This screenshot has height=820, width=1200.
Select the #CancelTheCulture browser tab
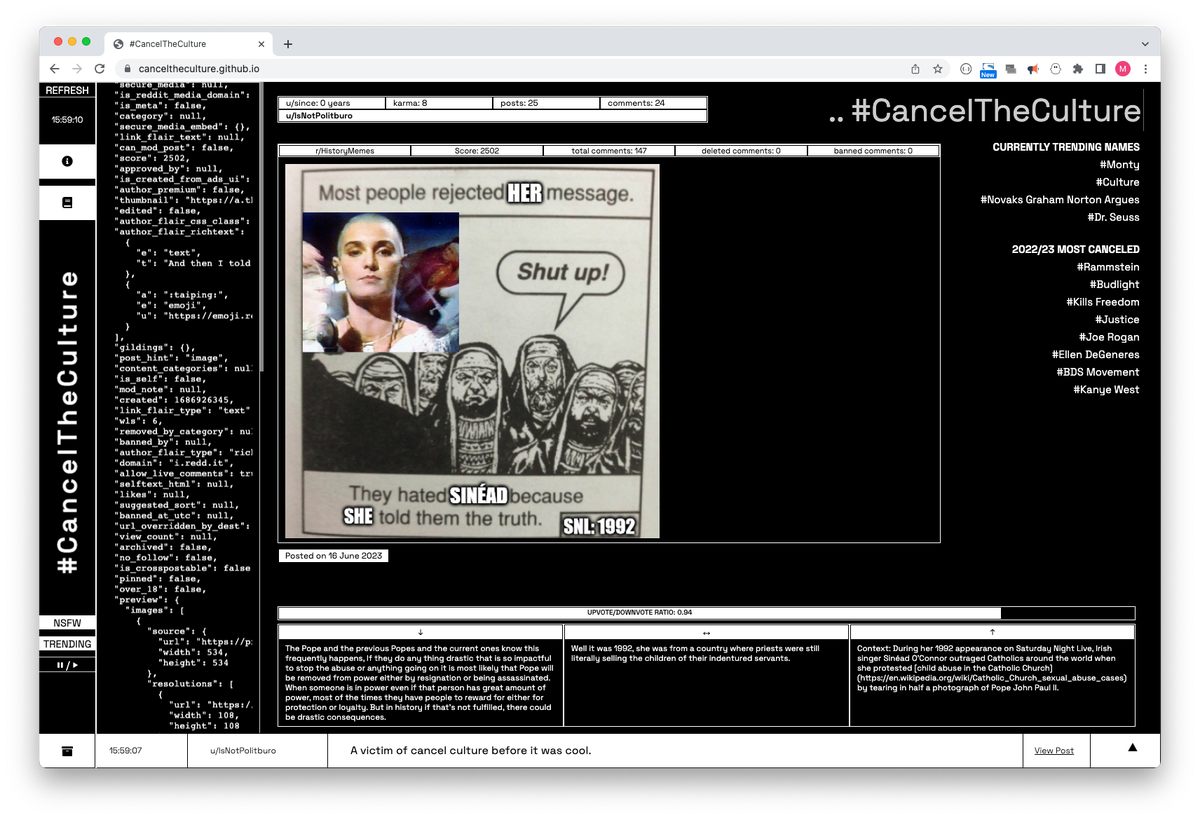point(188,44)
